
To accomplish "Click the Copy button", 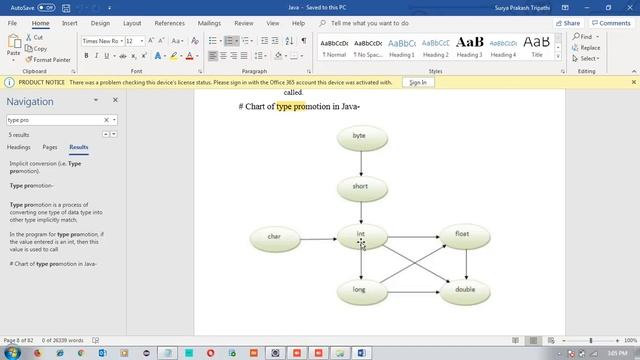I will pyautogui.click(x=36, y=49).
